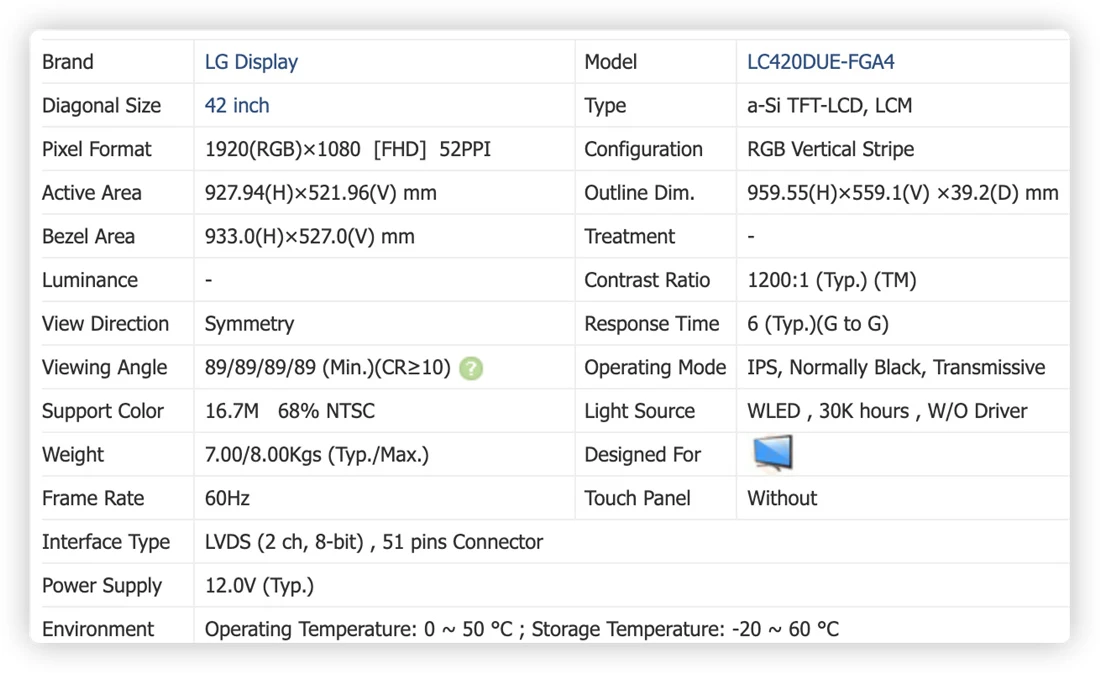This screenshot has width=1100, height=673.
Task: Select the Bezel Area value 933.0(H)×527.0(V) mm
Action: pos(309,236)
